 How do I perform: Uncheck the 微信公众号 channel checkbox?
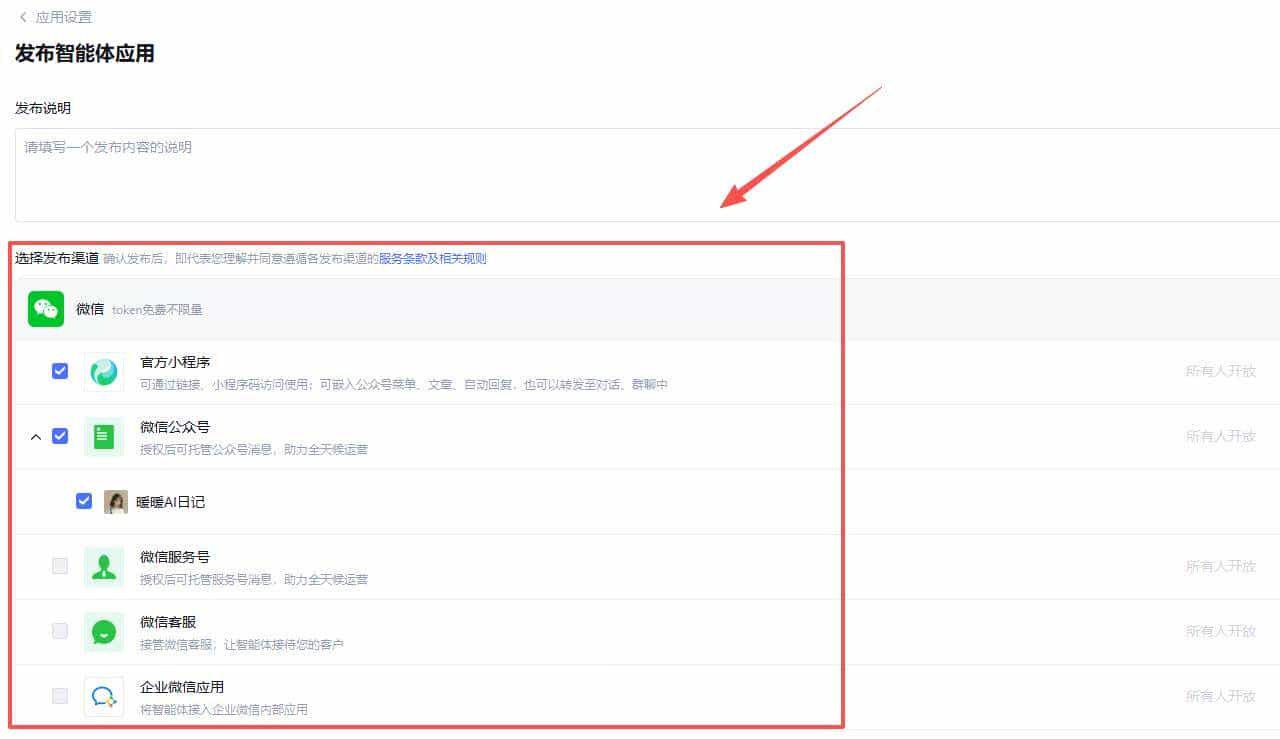(59, 436)
